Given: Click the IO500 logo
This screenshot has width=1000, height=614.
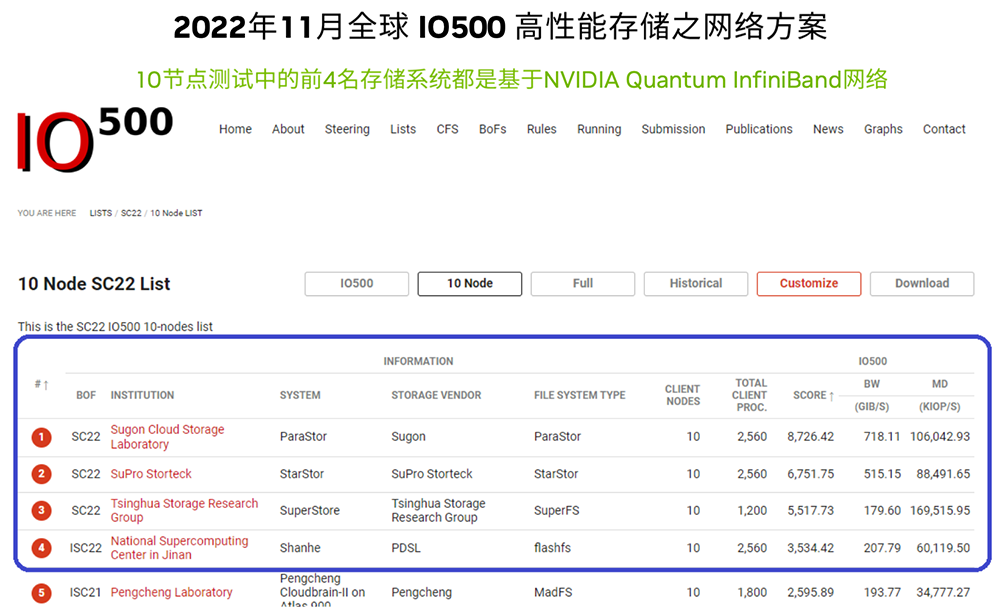Looking at the screenshot, I should 94,140.
